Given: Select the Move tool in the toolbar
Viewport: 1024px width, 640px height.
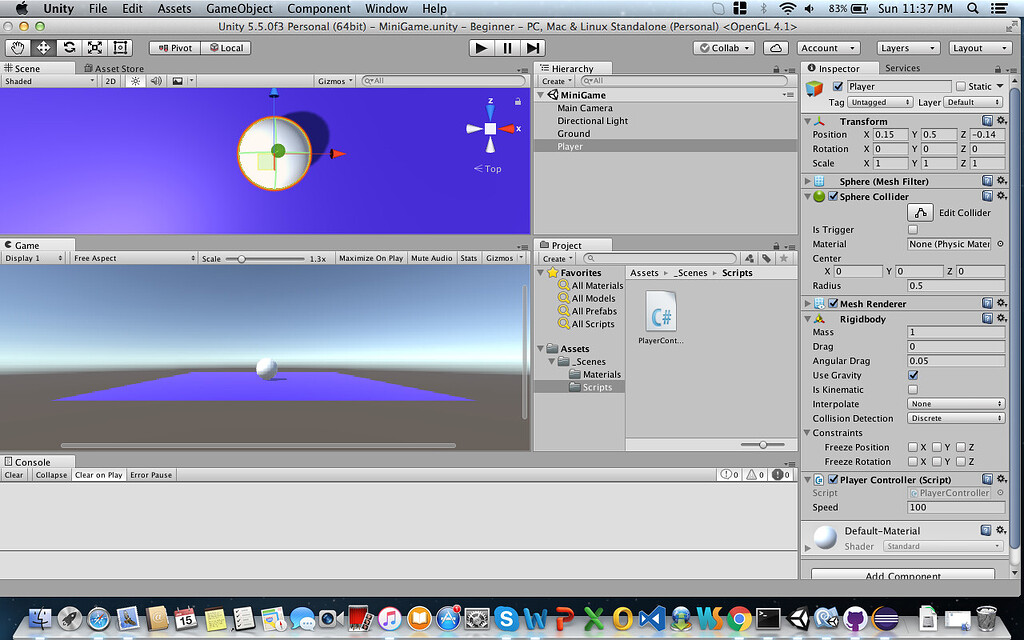Looking at the screenshot, I should click(x=42, y=47).
